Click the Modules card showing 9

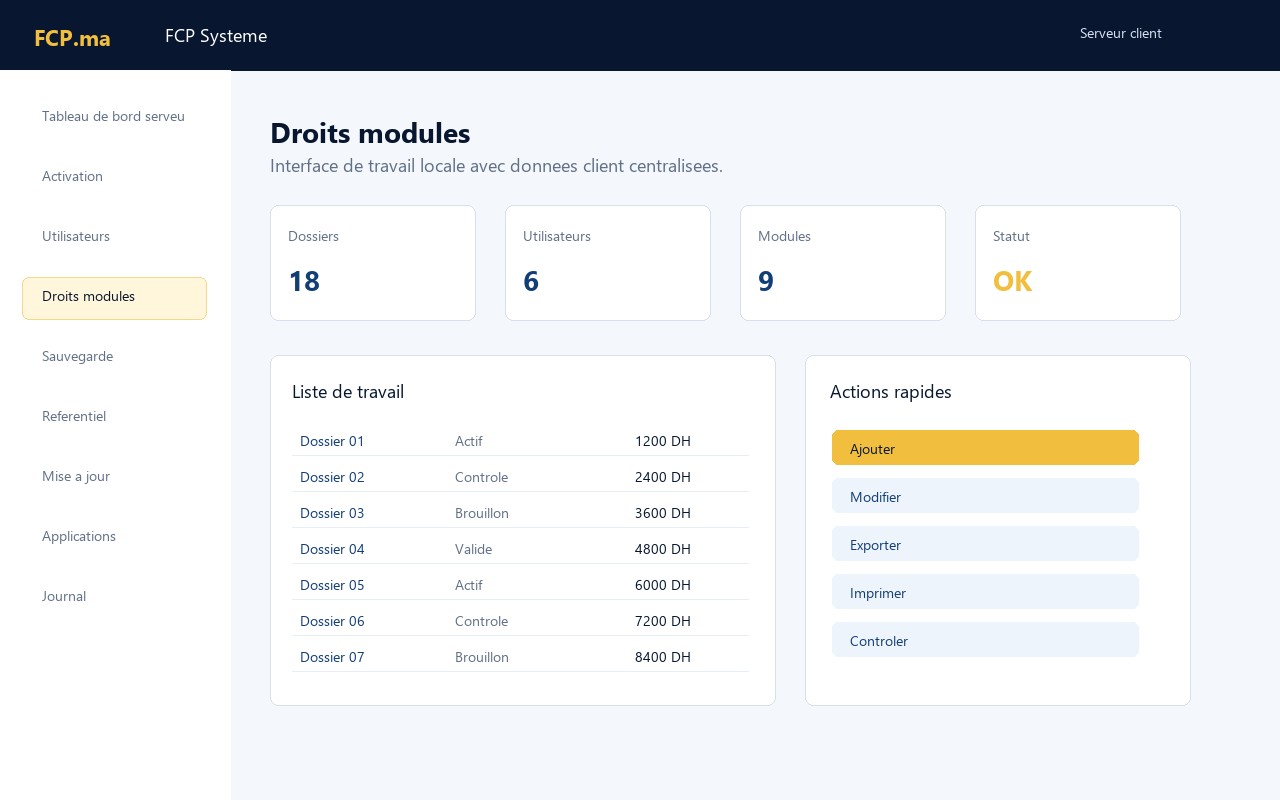[843, 263]
